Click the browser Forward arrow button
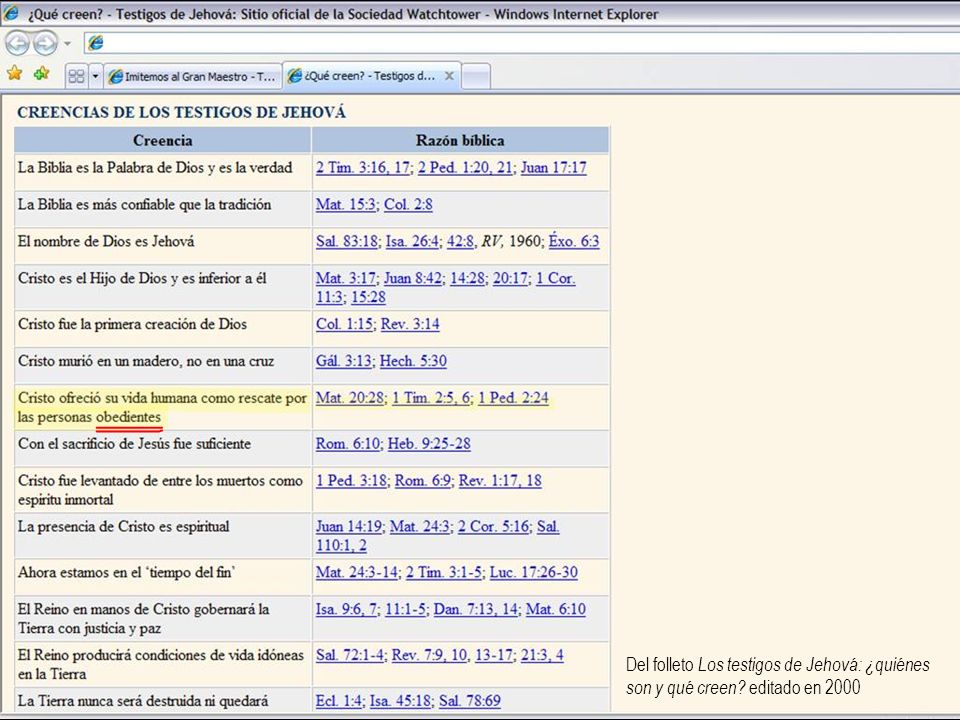This screenshot has width=960, height=720. [45, 43]
